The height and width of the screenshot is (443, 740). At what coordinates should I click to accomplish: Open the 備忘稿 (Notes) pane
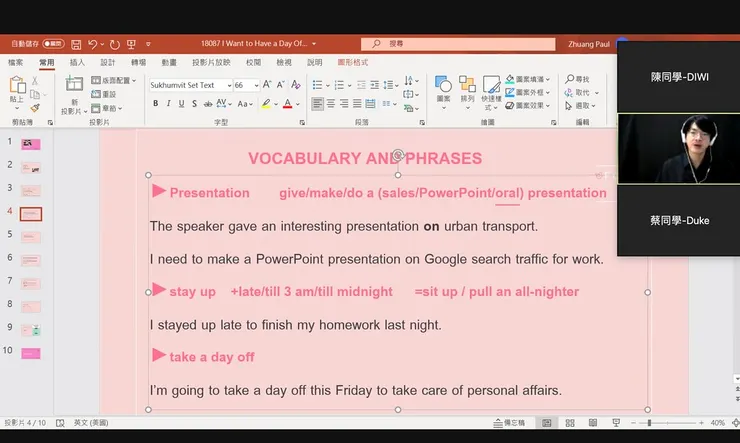click(509, 423)
